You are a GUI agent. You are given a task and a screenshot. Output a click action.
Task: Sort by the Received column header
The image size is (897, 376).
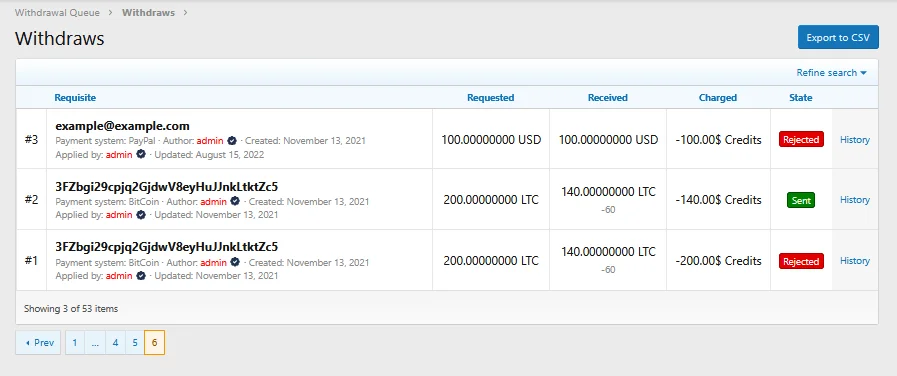[x=608, y=97]
